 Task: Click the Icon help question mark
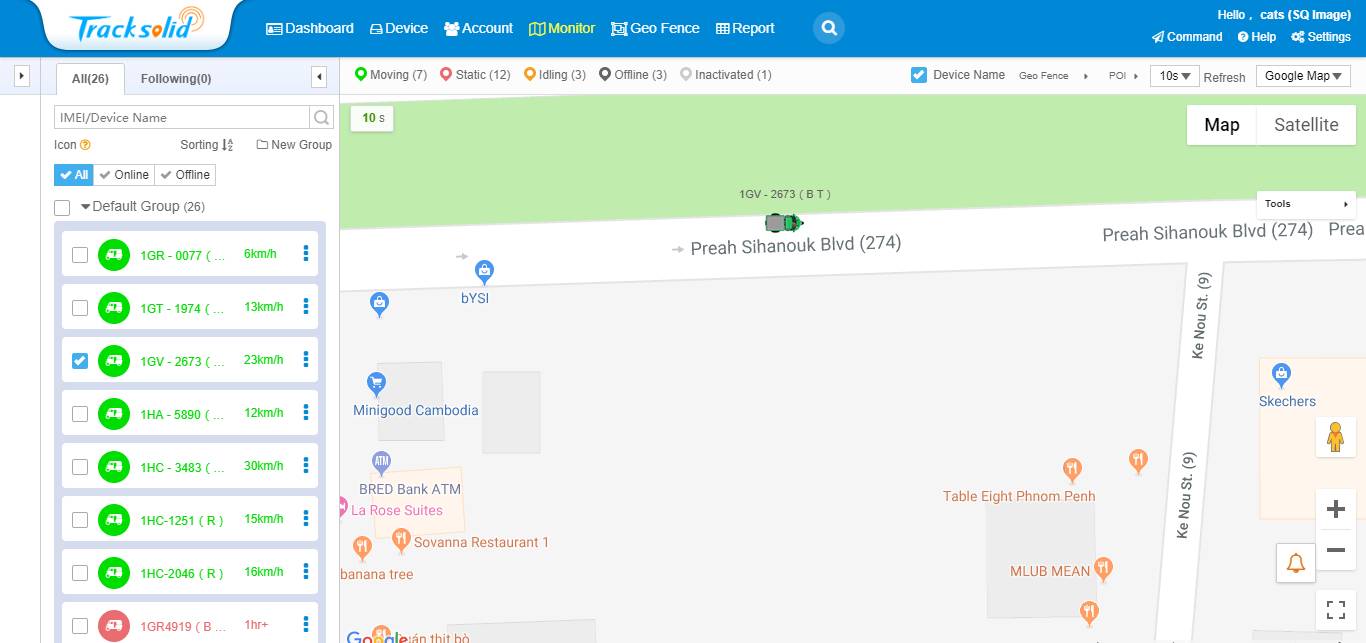coord(85,145)
